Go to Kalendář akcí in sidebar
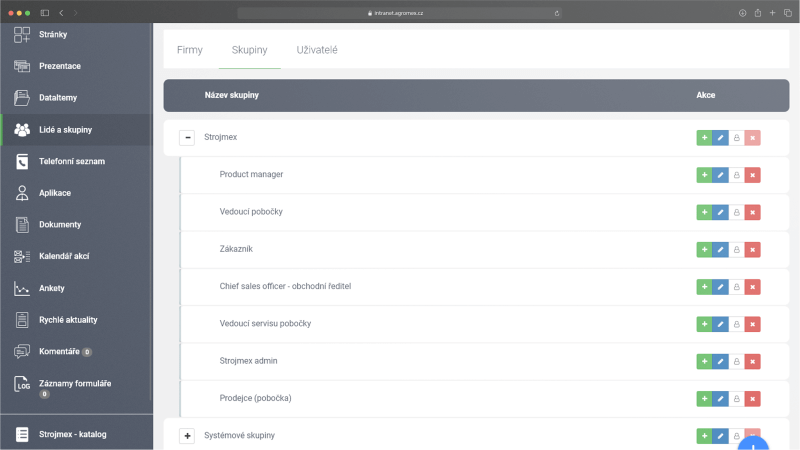800x450 pixels. 64,257
